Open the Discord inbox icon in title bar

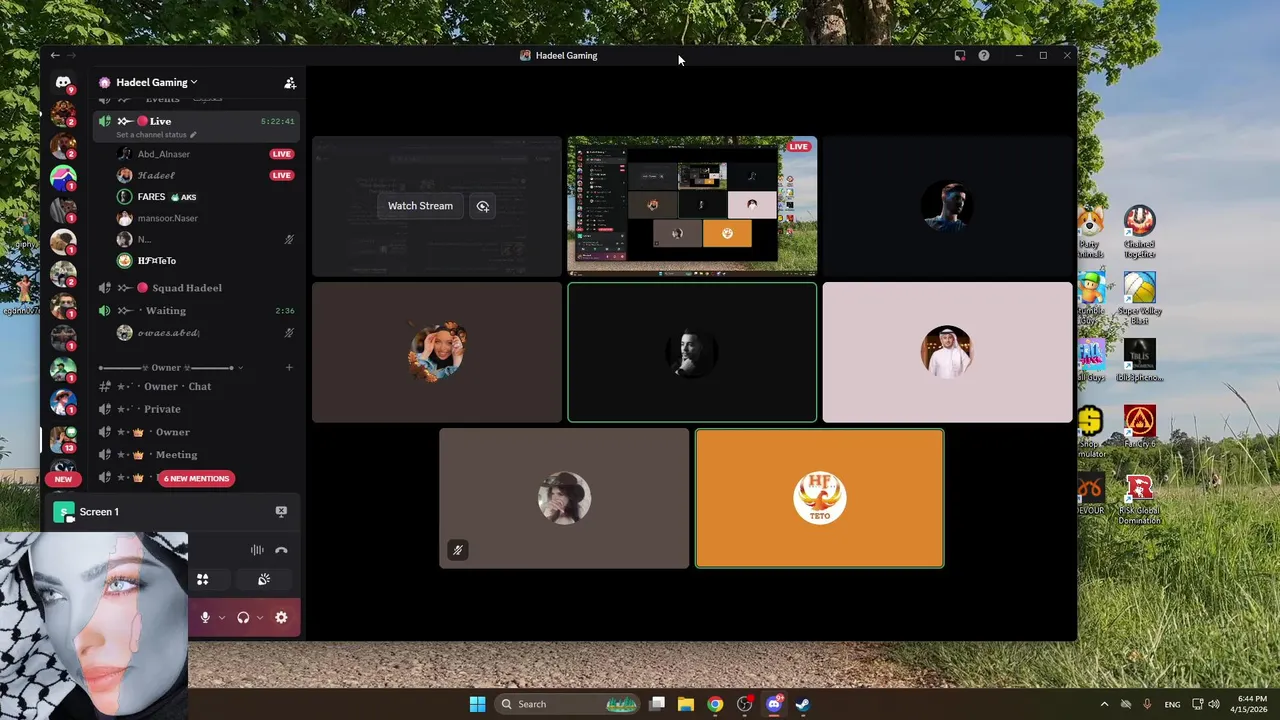960,56
